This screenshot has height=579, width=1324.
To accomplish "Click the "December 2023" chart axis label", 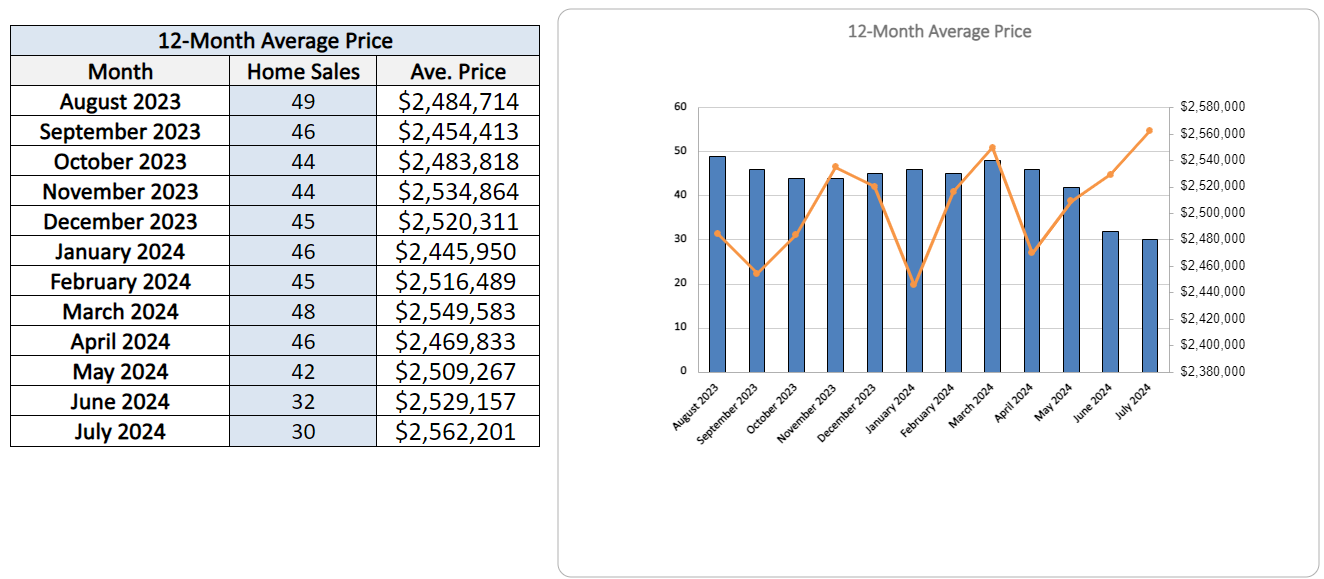I will tap(848, 414).
